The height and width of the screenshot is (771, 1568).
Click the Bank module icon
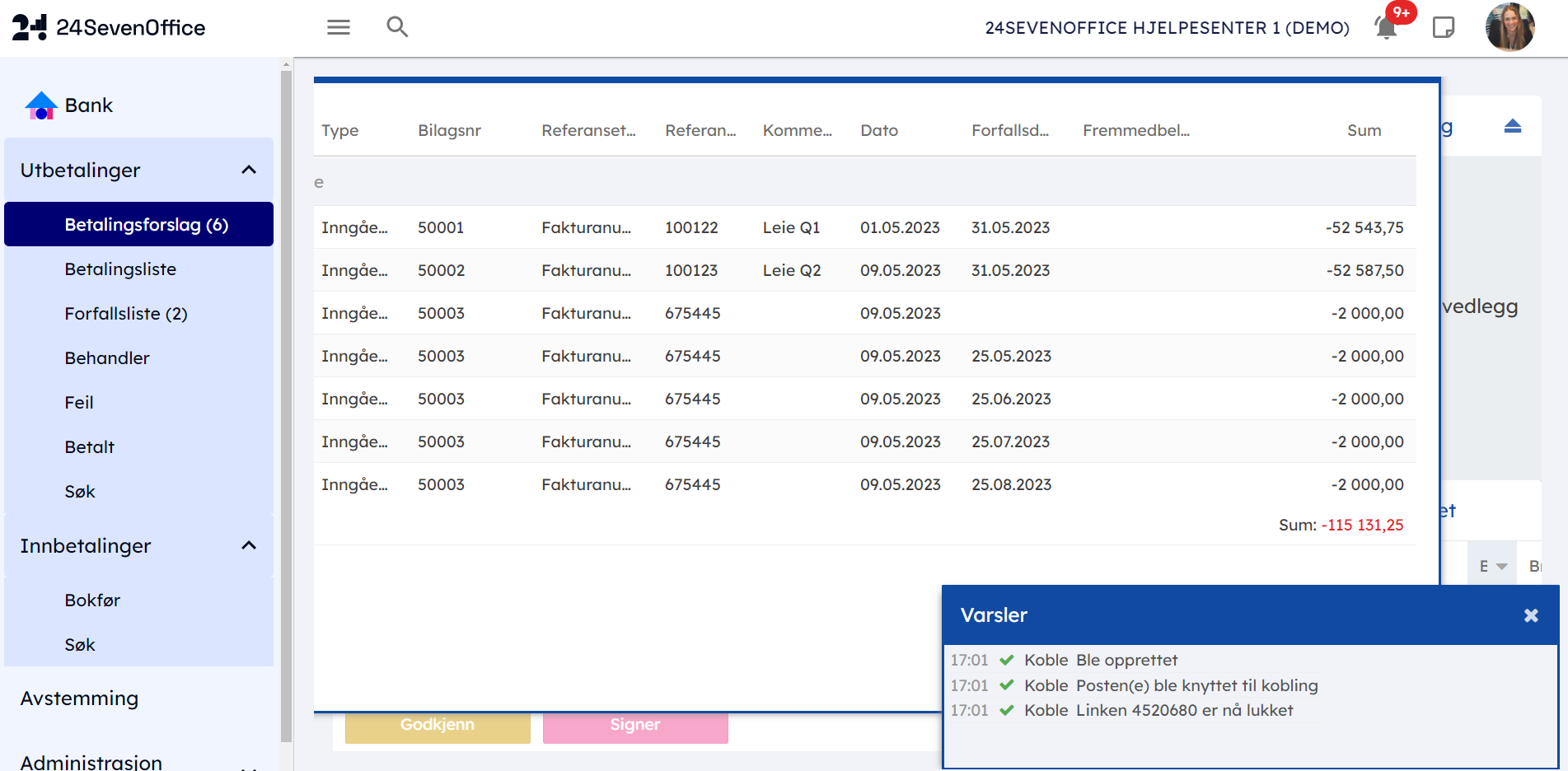pos(40,105)
